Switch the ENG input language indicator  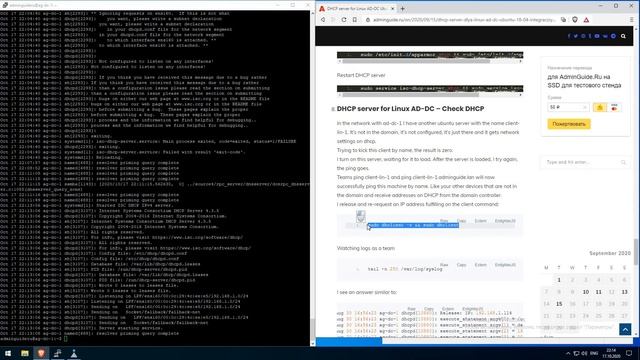point(594,353)
